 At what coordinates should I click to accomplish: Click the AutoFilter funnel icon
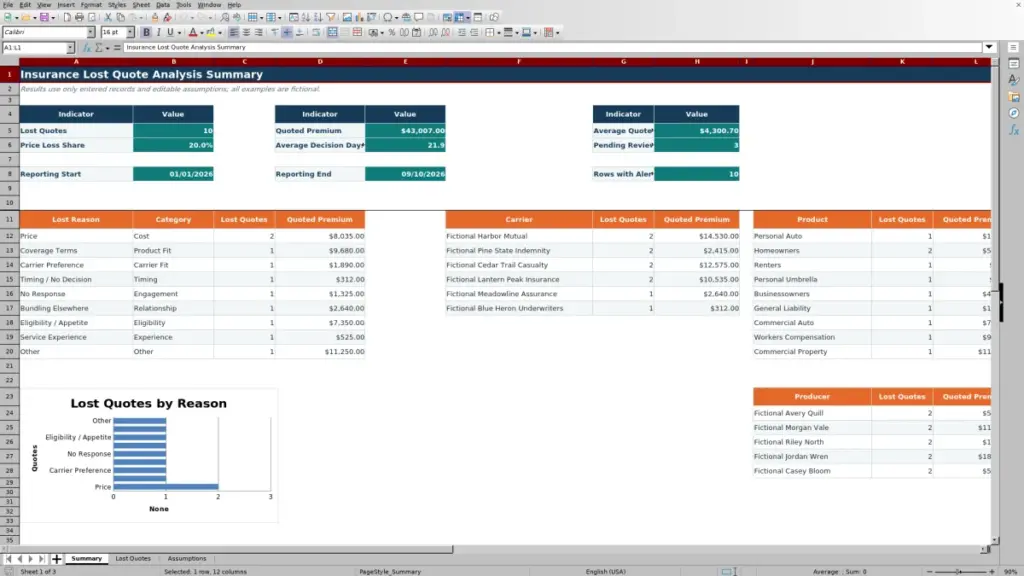point(331,18)
